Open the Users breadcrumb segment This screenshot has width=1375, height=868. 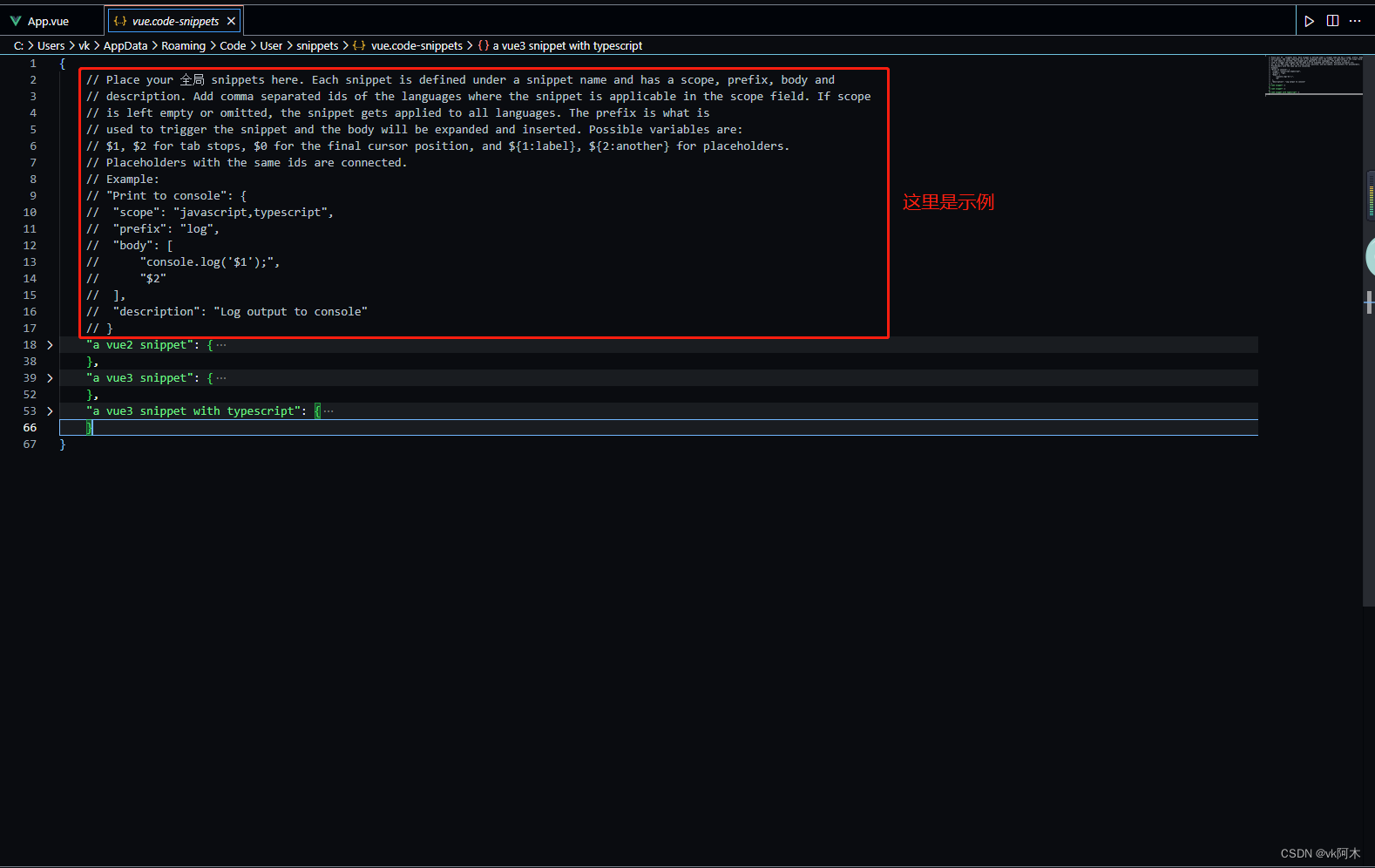pos(51,45)
